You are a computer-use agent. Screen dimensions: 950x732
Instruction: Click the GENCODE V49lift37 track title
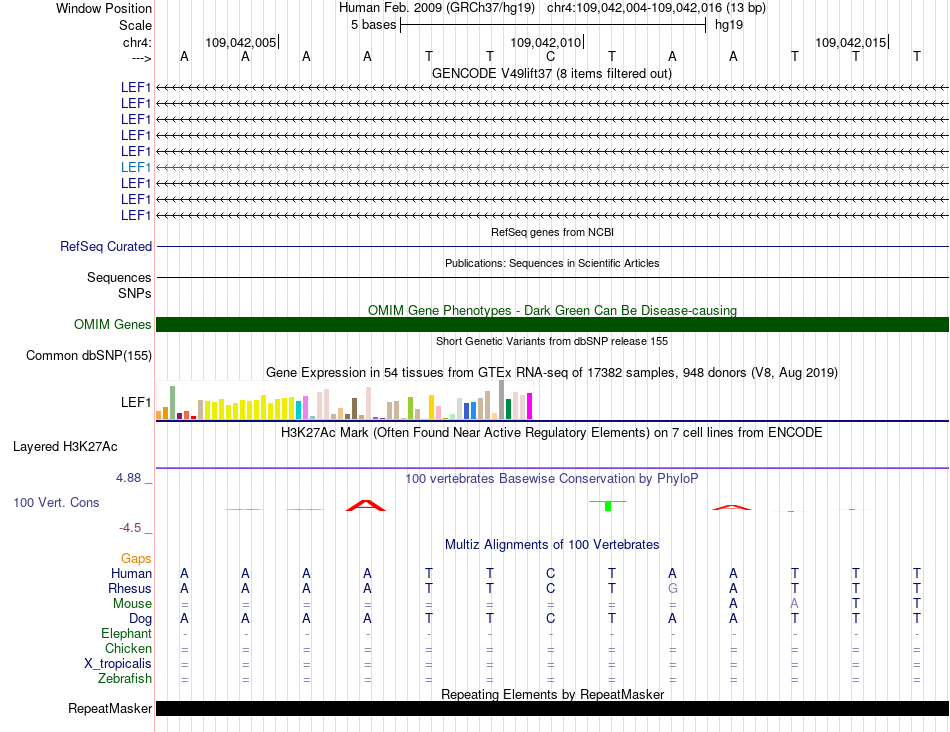551,74
